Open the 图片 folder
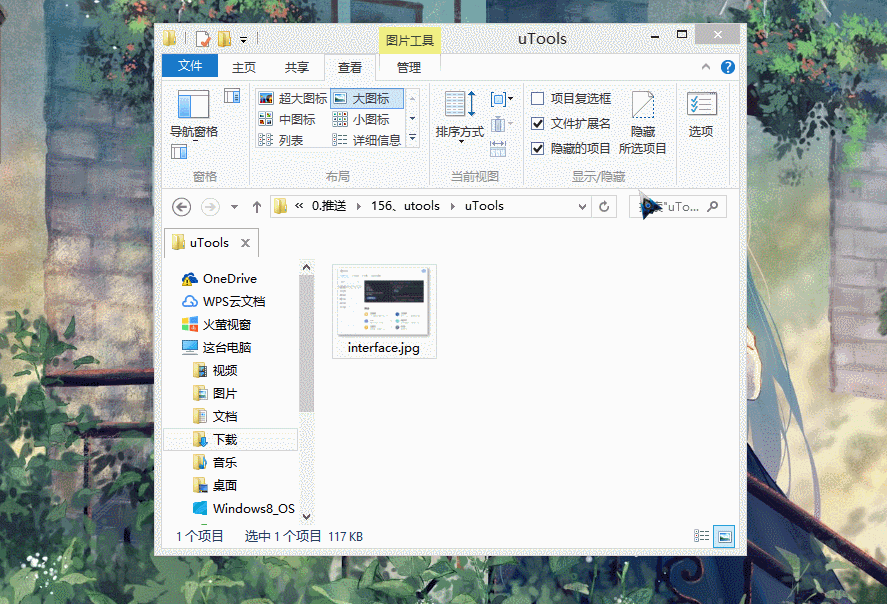 tap(215, 394)
